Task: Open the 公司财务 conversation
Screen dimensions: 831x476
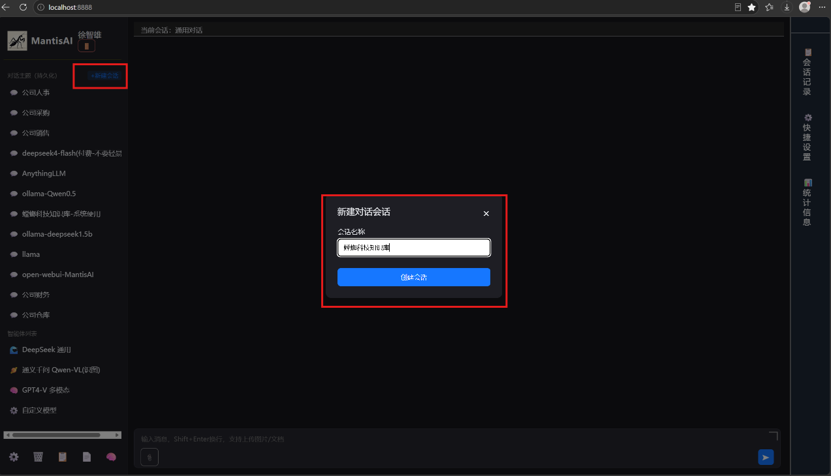Action: [36, 295]
